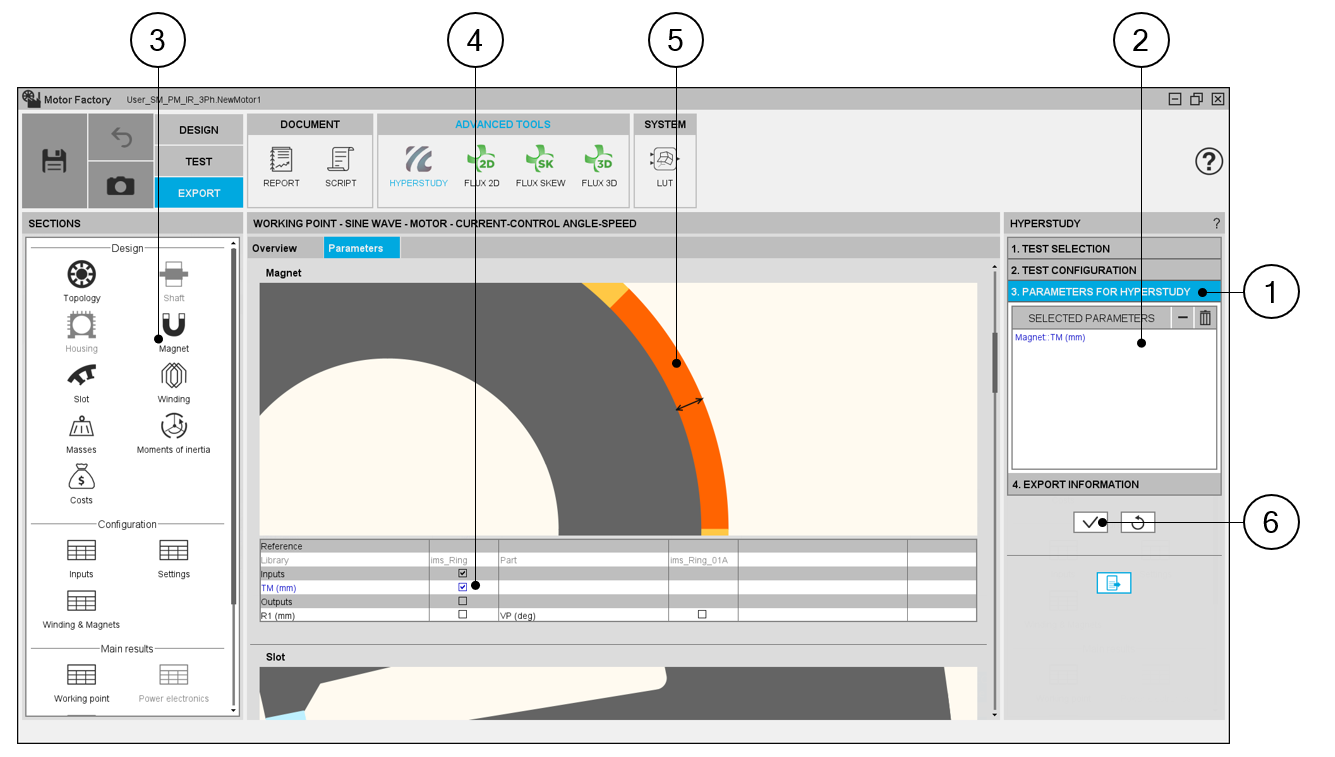This screenshot has width=1335, height=757.
Task: Switch to the Overview tab
Action: (274, 248)
